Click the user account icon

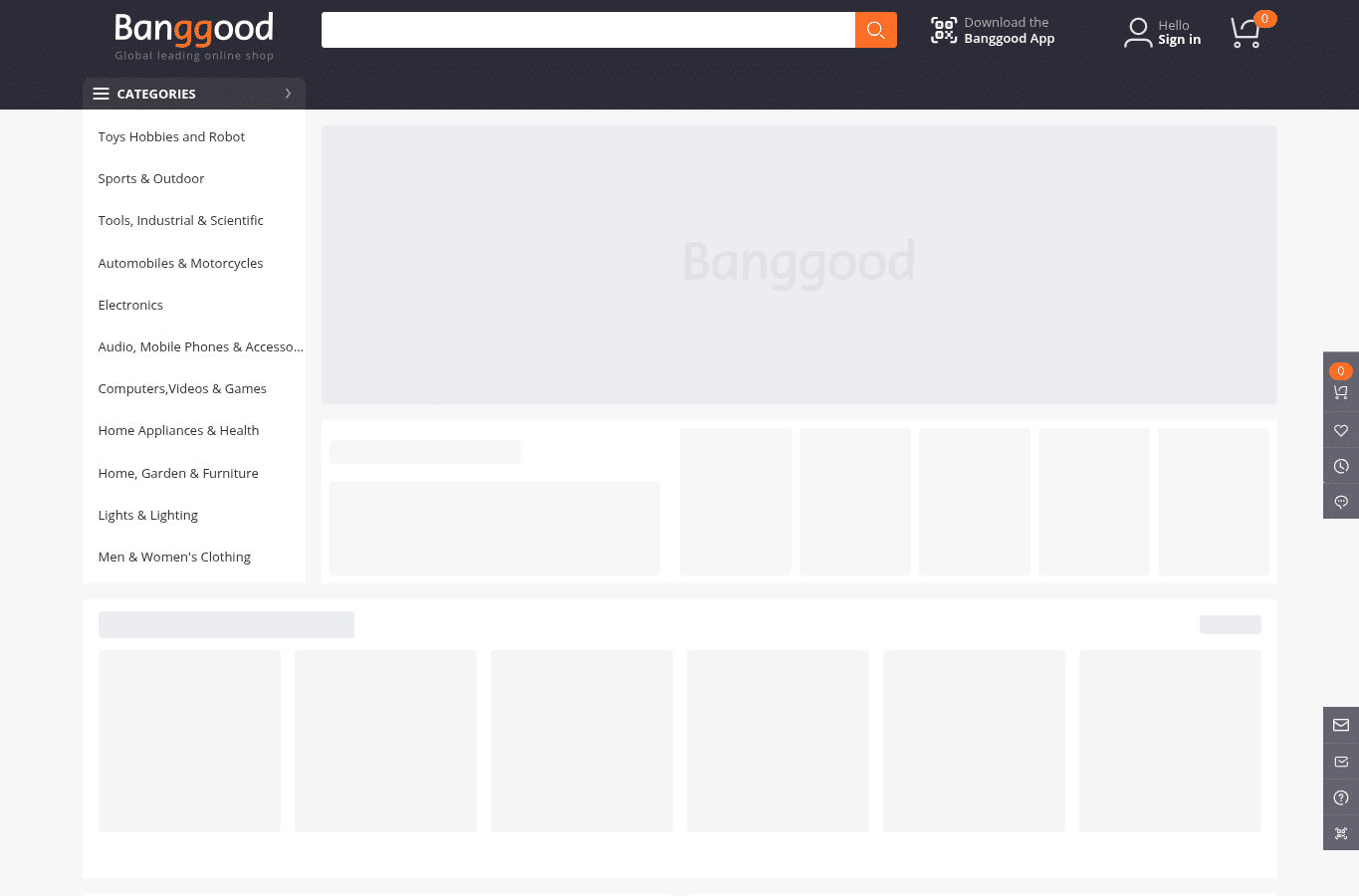pyautogui.click(x=1138, y=32)
